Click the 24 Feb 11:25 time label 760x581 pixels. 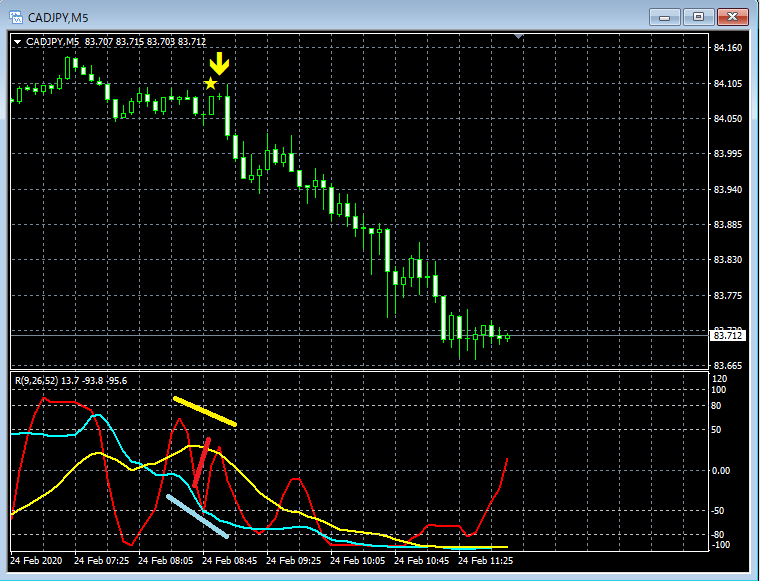pos(485,561)
